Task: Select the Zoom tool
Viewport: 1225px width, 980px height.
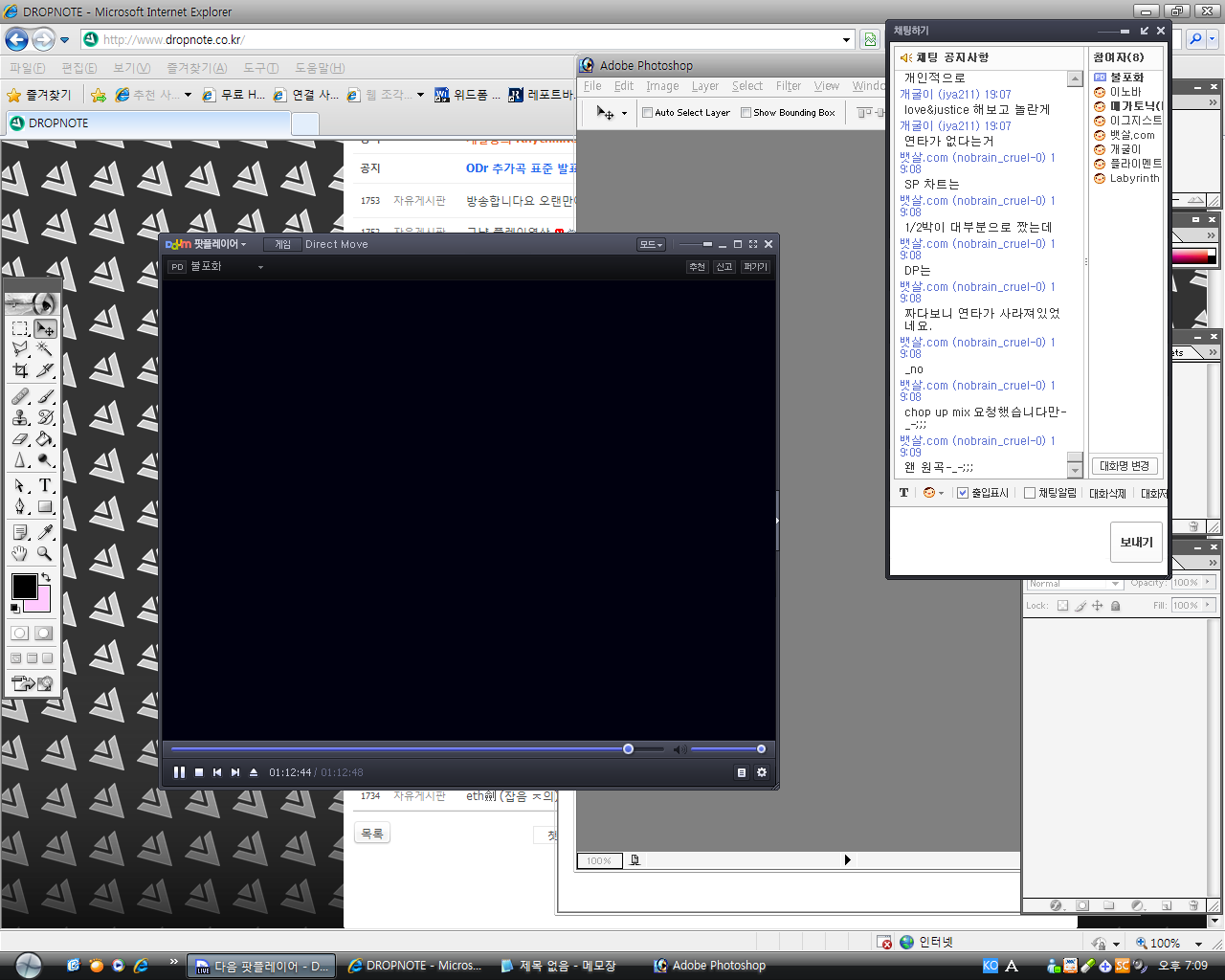Action: (45, 553)
